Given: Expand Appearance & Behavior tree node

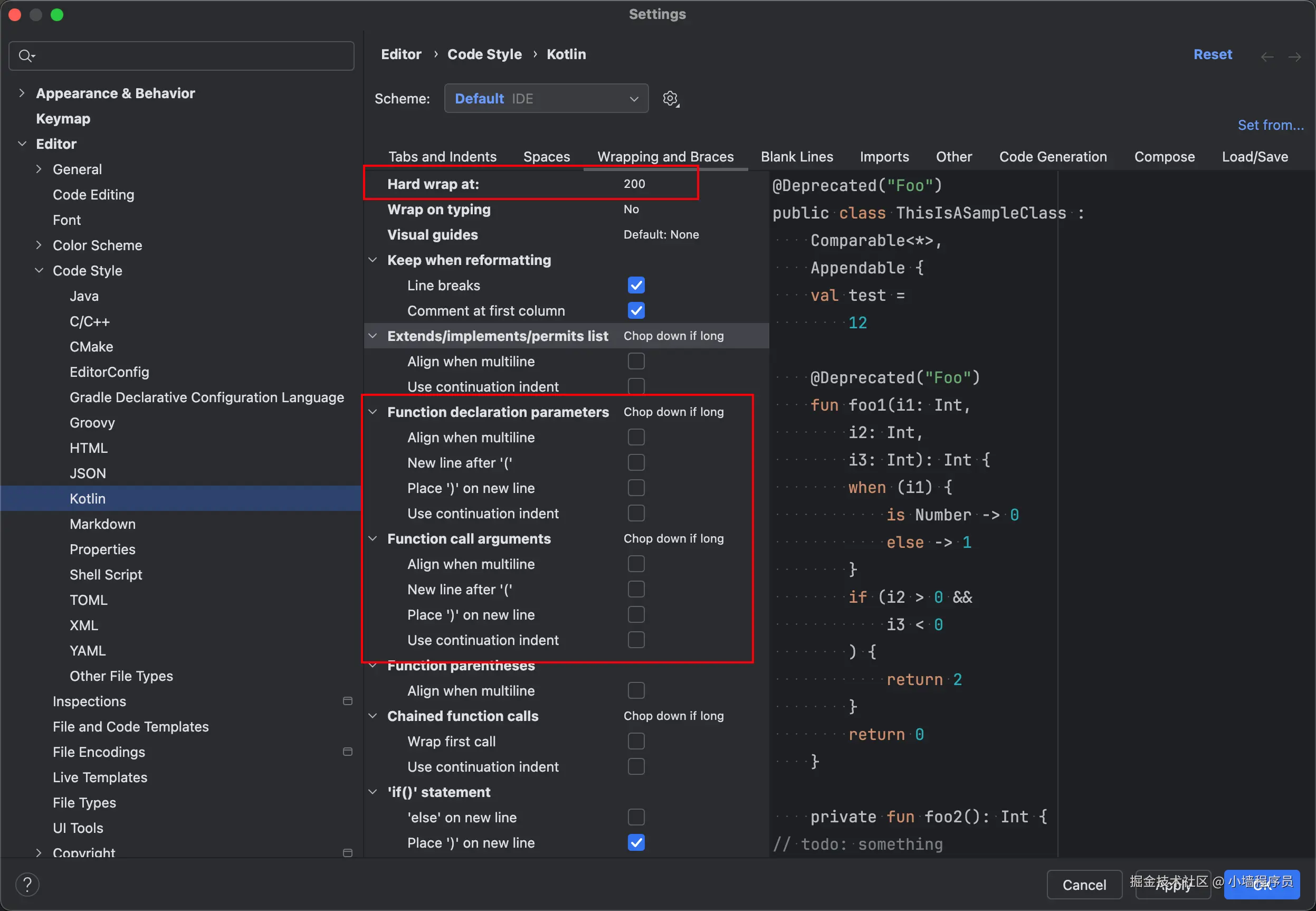Looking at the screenshot, I should [x=22, y=93].
